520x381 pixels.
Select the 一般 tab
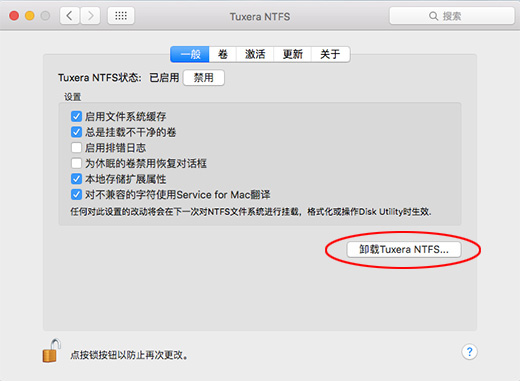pyautogui.click(x=190, y=54)
